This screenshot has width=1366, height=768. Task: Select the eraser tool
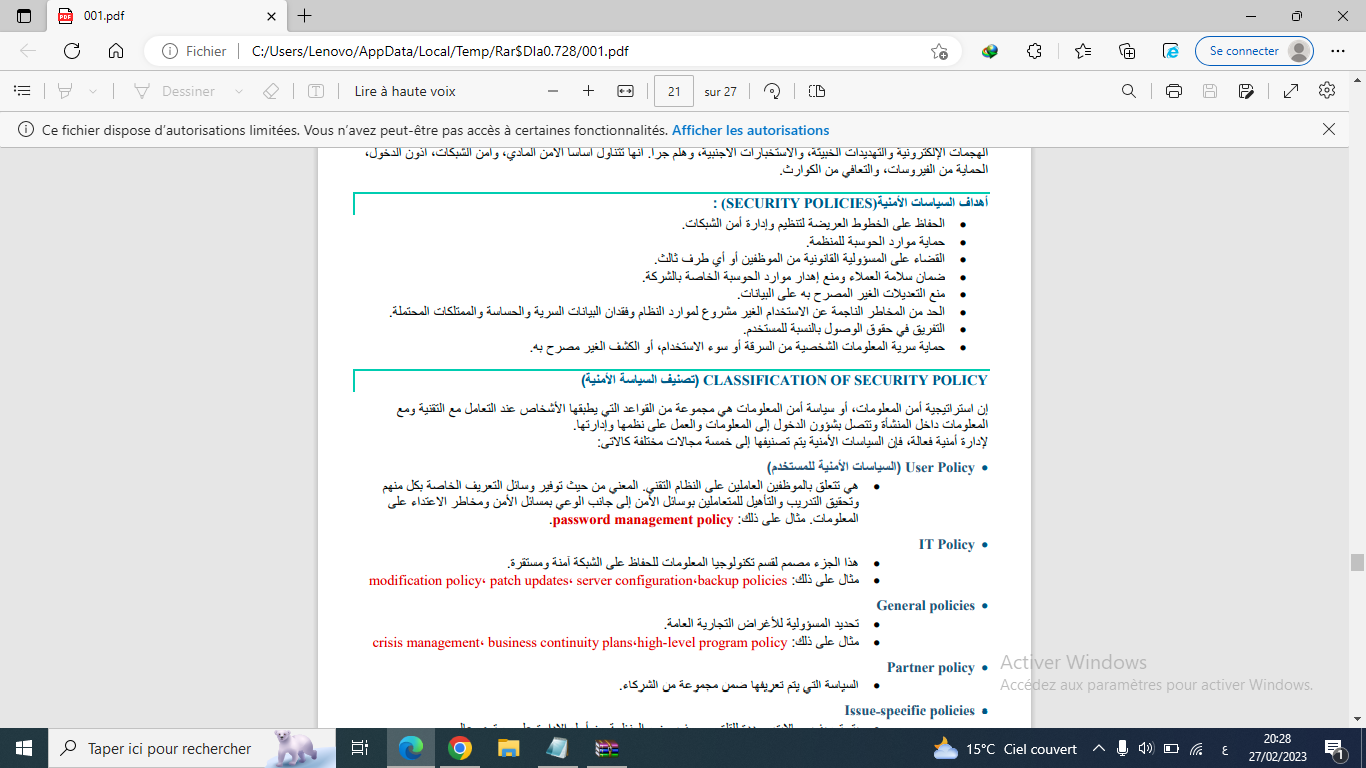coord(270,91)
